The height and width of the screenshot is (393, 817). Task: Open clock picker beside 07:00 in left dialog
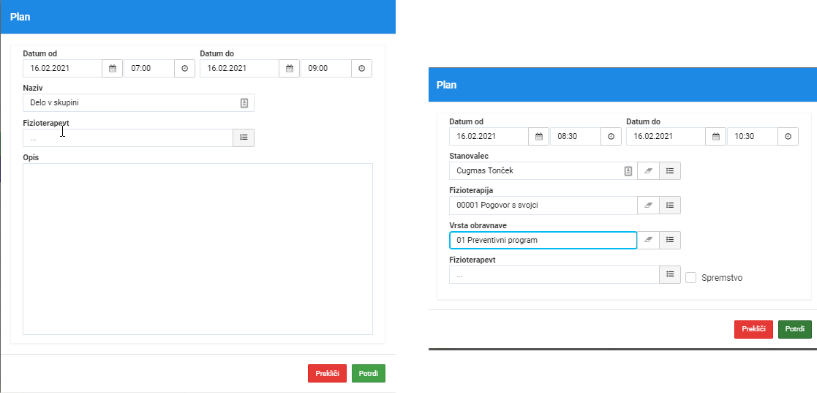click(184, 68)
